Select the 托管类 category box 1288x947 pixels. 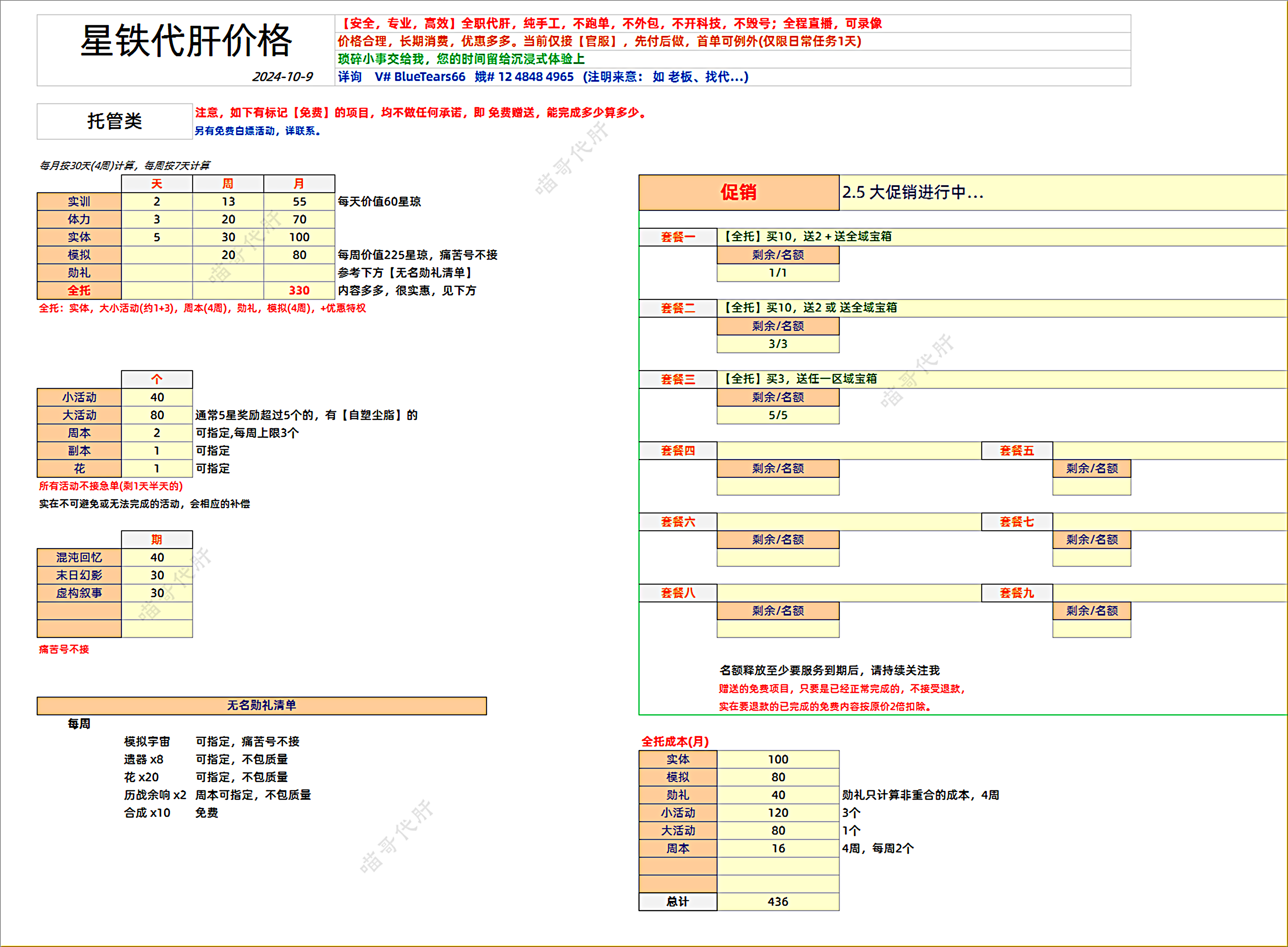point(114,120)
